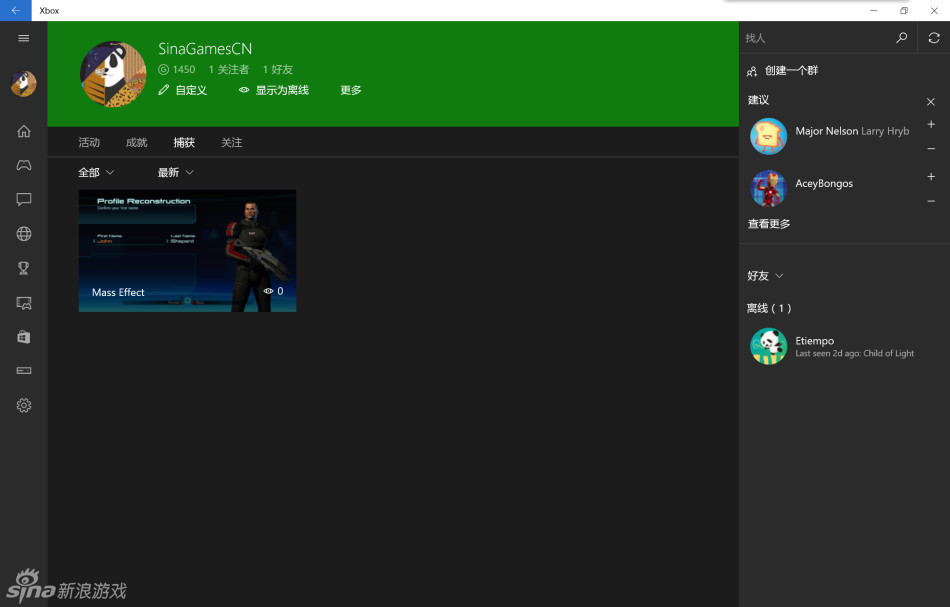950x607 pixels.
Task: Click the 找人 search input field
Action: 815,38
